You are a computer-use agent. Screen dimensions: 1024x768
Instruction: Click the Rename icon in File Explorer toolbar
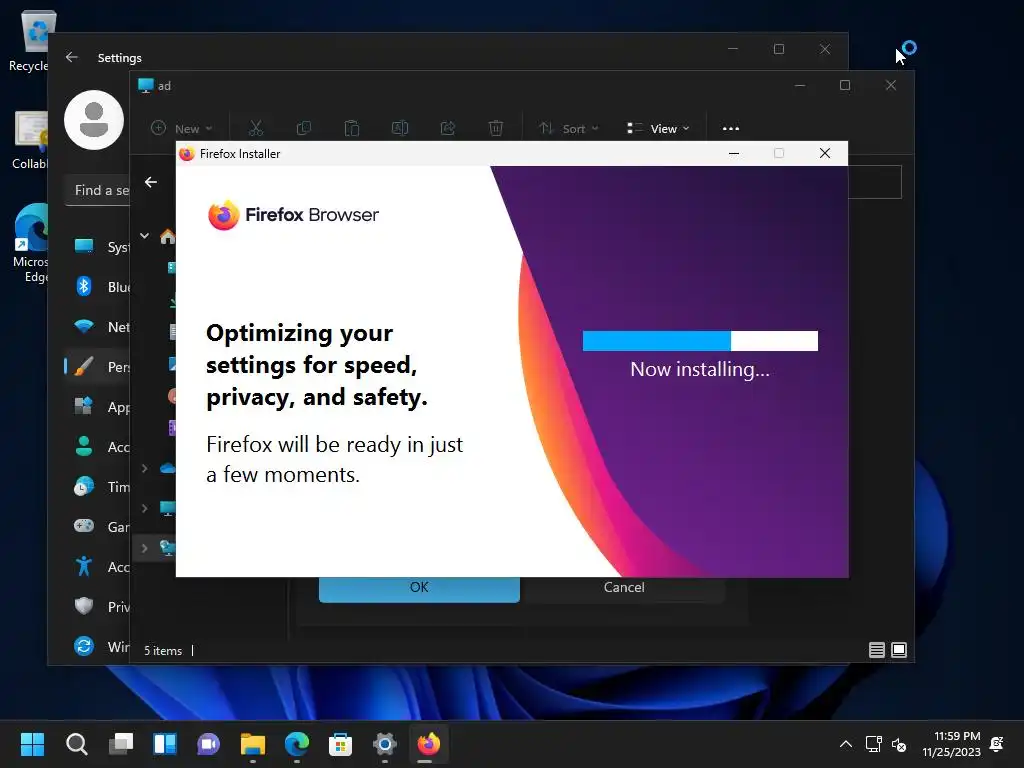pyautogui.click(x=400, y=128)
